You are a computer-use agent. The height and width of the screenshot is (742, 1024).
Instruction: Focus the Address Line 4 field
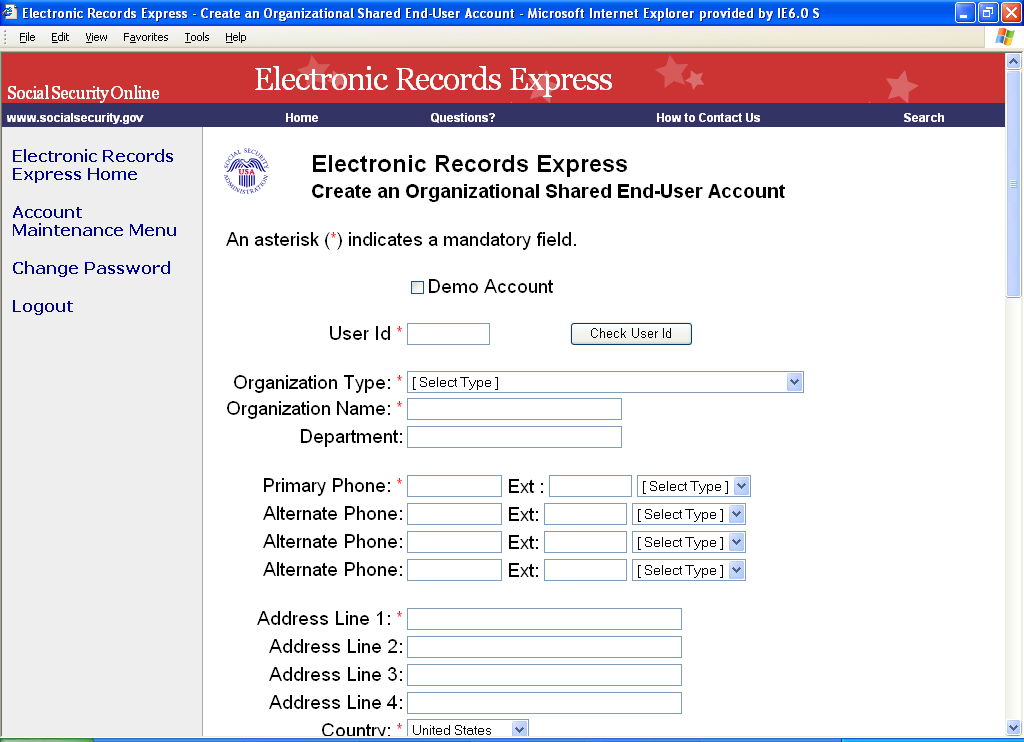pyautogui.click(x=544, y=703)
